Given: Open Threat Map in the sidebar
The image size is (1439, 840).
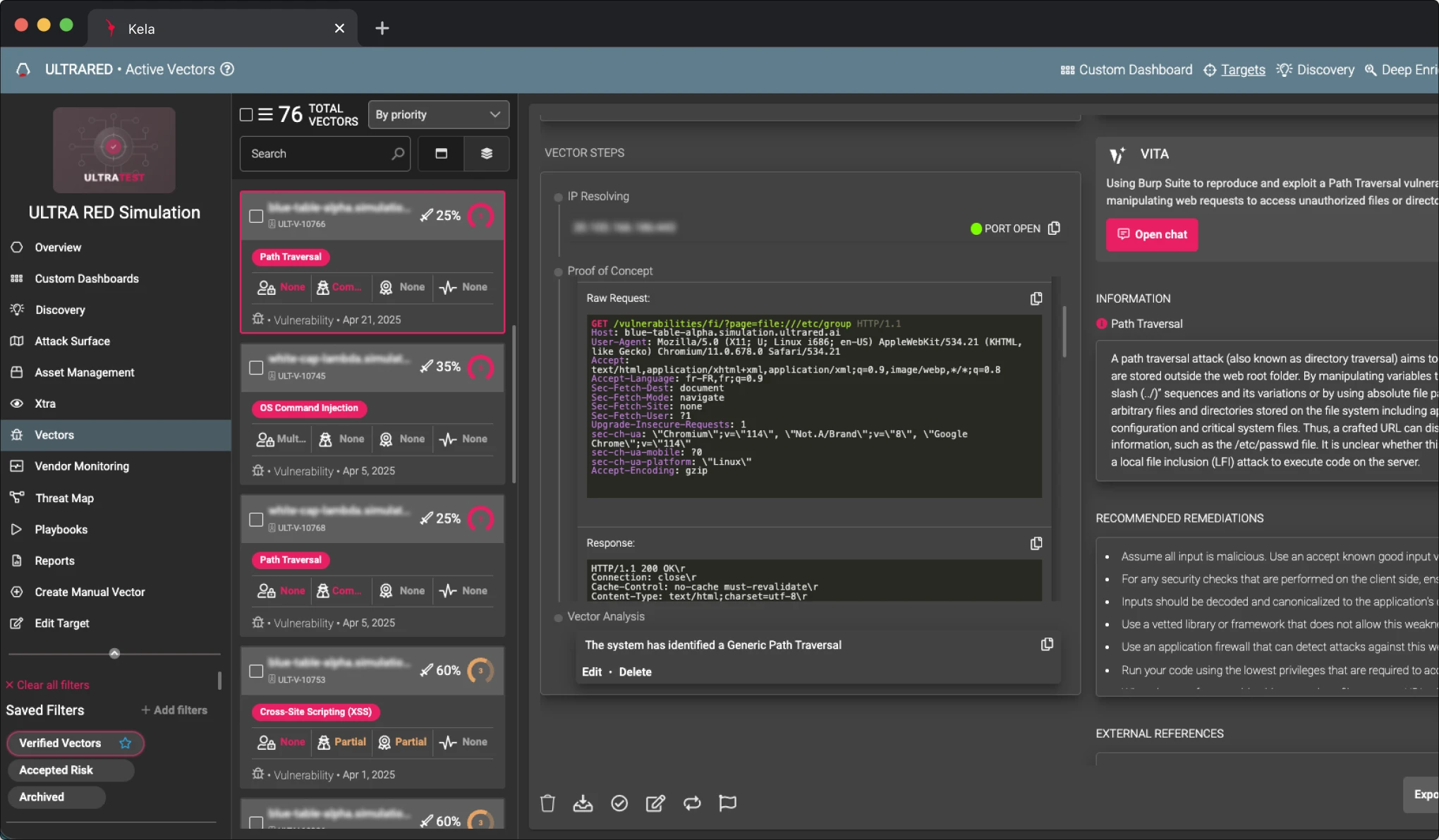Looking at the screenshot, I should 115,498.
